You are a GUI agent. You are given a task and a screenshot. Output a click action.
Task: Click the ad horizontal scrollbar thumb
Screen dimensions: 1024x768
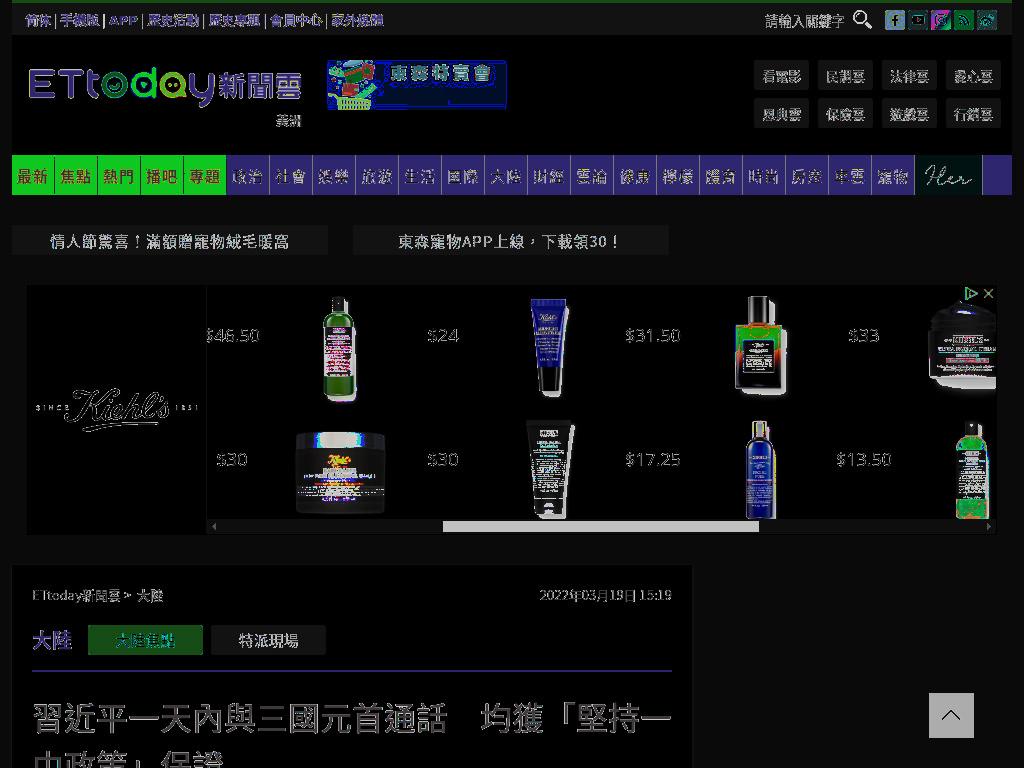601,526
